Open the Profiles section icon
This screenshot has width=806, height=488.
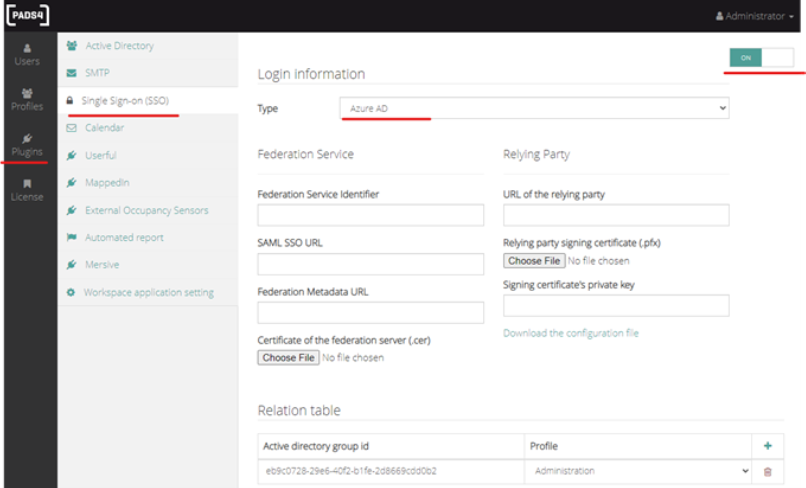point(27,93)
